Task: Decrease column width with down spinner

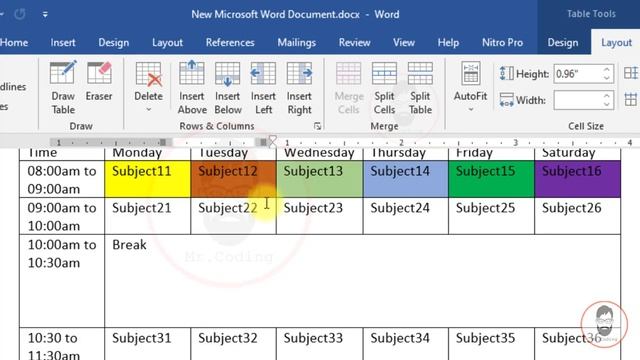Action: (607, 104)
